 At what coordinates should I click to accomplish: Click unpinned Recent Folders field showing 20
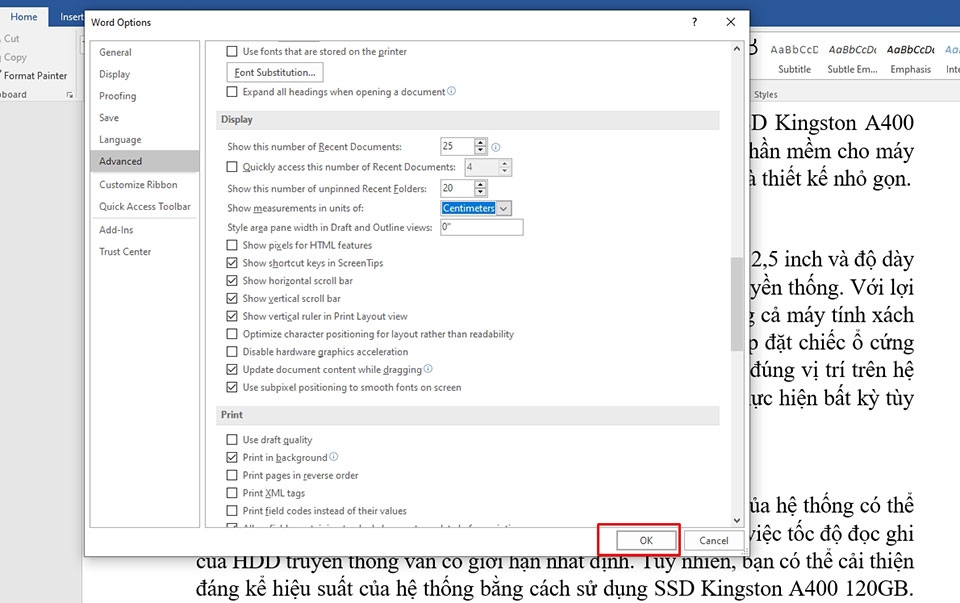pyautogui.click(x=457, y=188)
